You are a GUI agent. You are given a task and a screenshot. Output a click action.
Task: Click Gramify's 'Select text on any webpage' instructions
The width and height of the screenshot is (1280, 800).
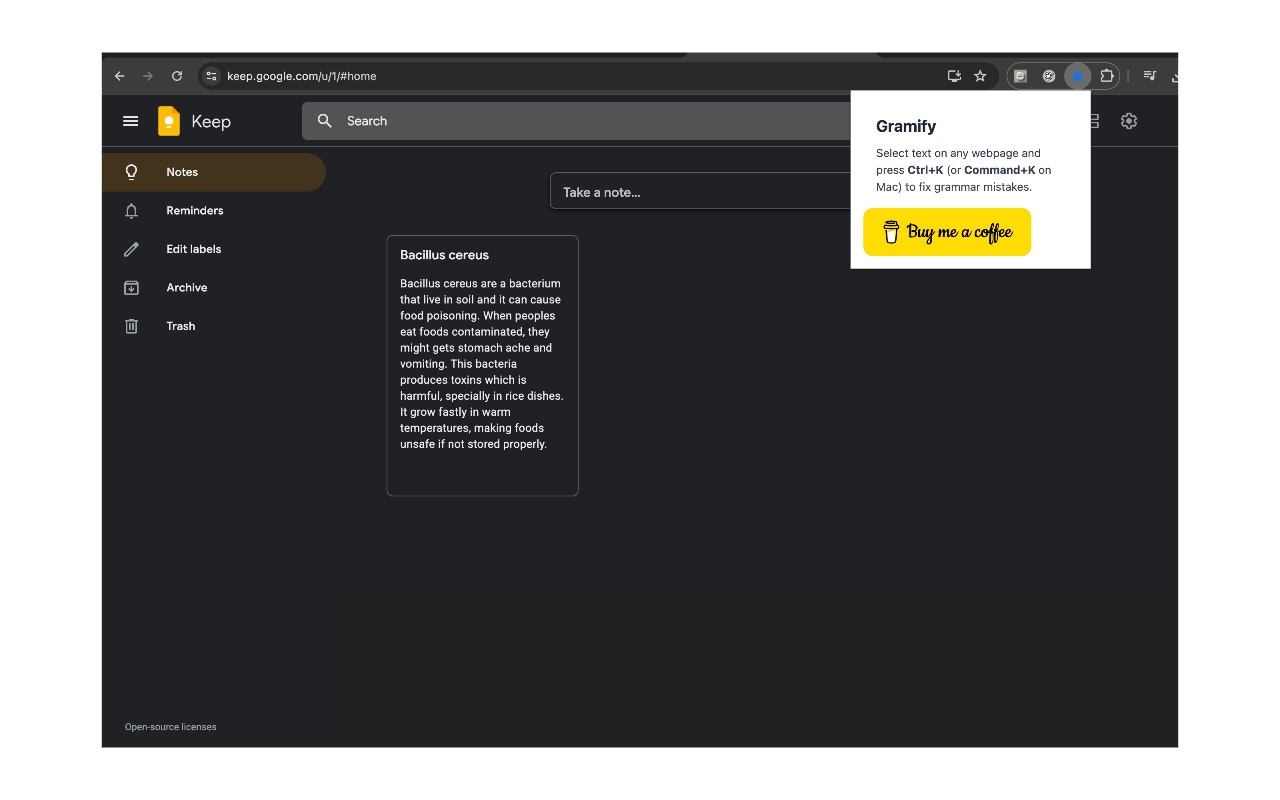(964, 170)
